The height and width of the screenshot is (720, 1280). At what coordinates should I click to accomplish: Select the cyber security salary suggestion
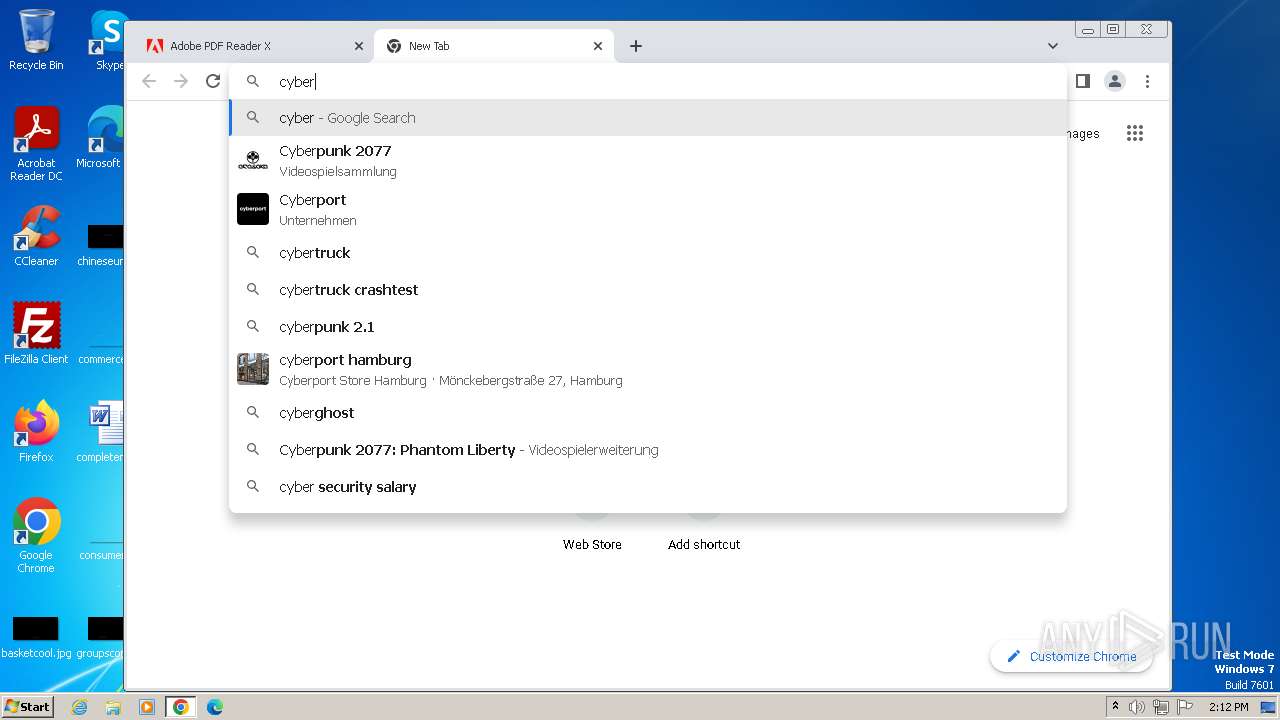click(x=648, y=487)
